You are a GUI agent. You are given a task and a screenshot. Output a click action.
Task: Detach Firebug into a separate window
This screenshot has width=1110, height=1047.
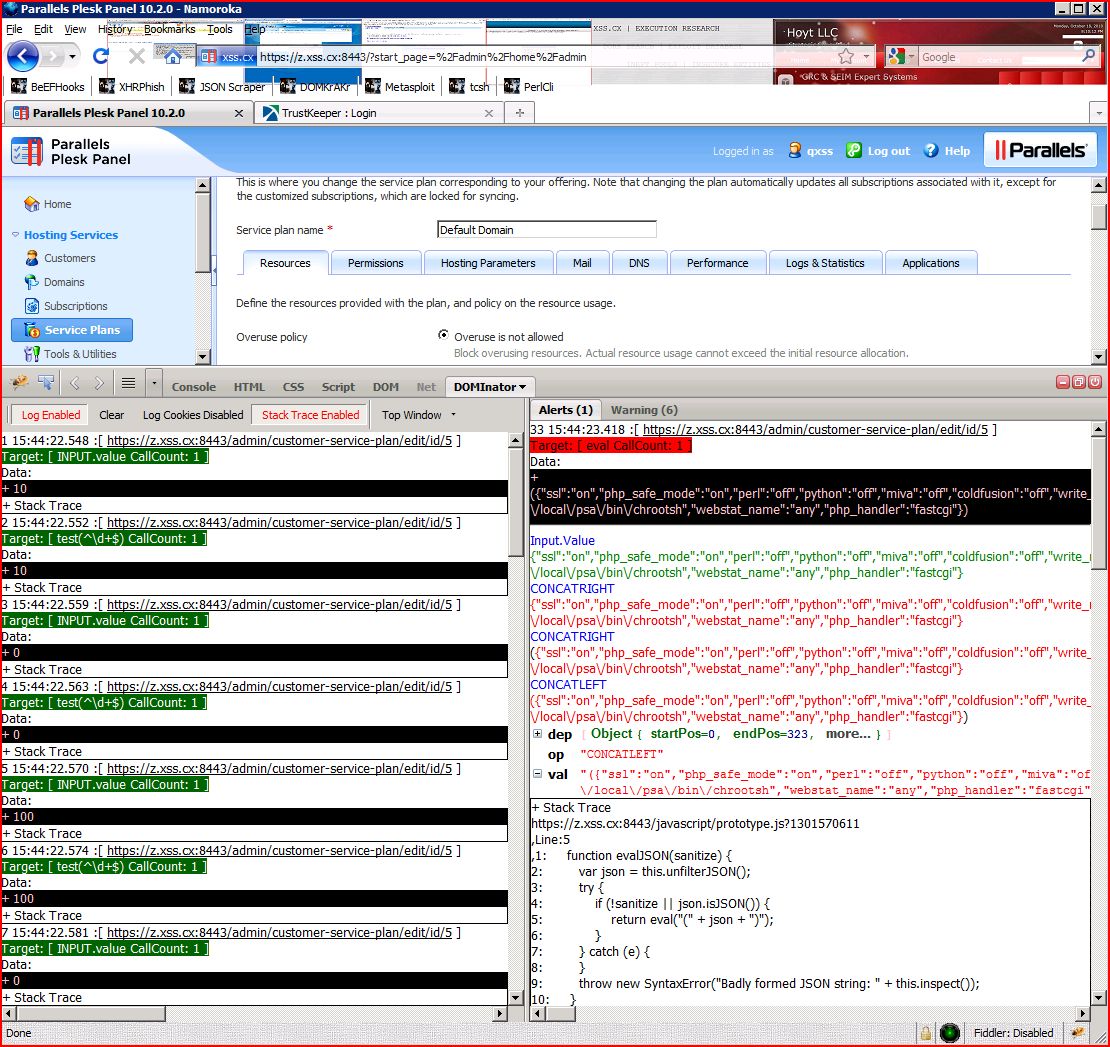(x=1078, y=382)
